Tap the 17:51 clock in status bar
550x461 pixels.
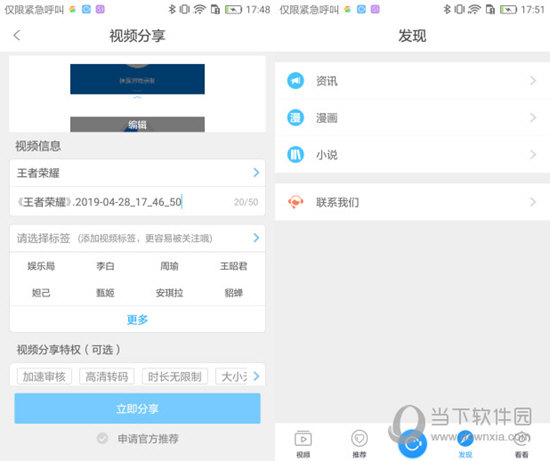click(x=533, y=9)
